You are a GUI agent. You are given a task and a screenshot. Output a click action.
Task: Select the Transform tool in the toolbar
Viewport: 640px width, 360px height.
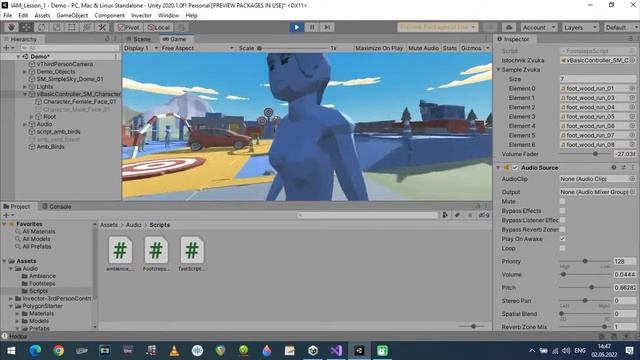point(87,27)
